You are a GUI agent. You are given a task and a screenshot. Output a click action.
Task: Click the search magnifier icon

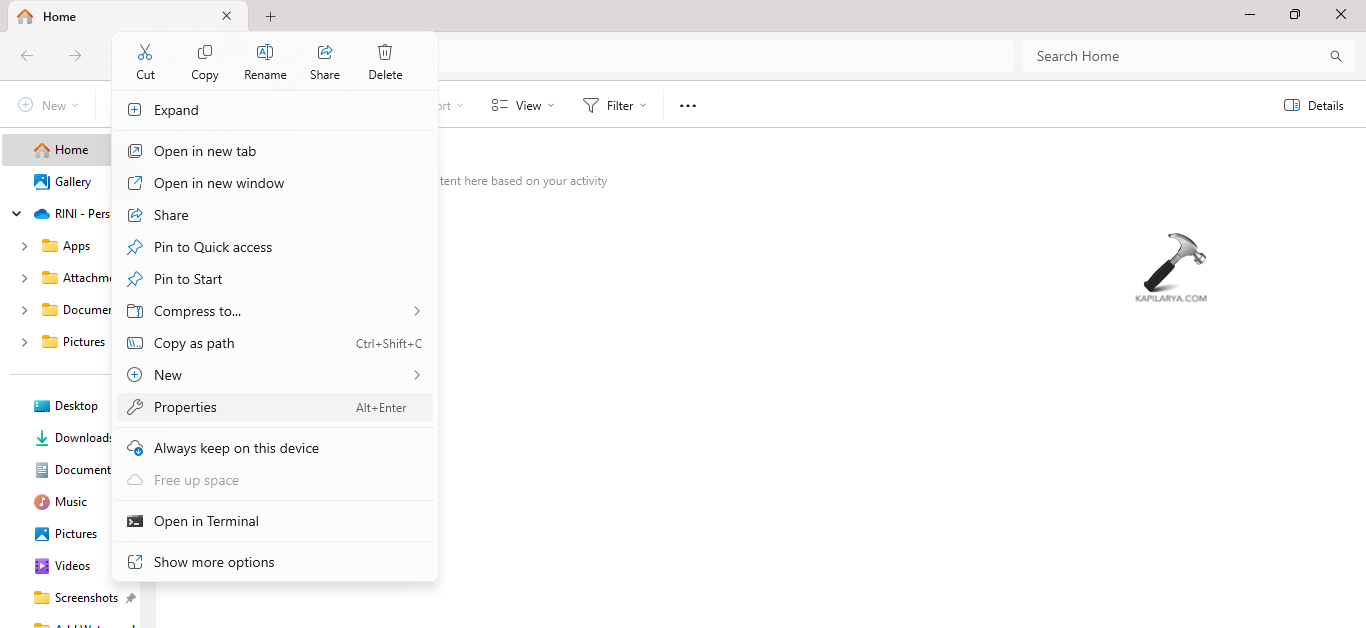pos(1335,56)
